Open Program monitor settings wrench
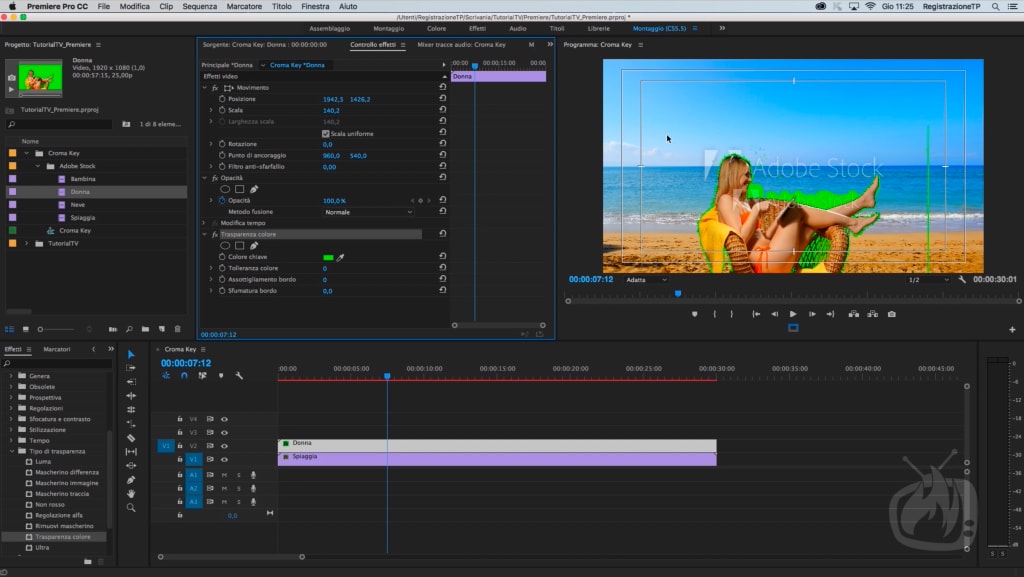1024x577 pixels. click(962, 279)
